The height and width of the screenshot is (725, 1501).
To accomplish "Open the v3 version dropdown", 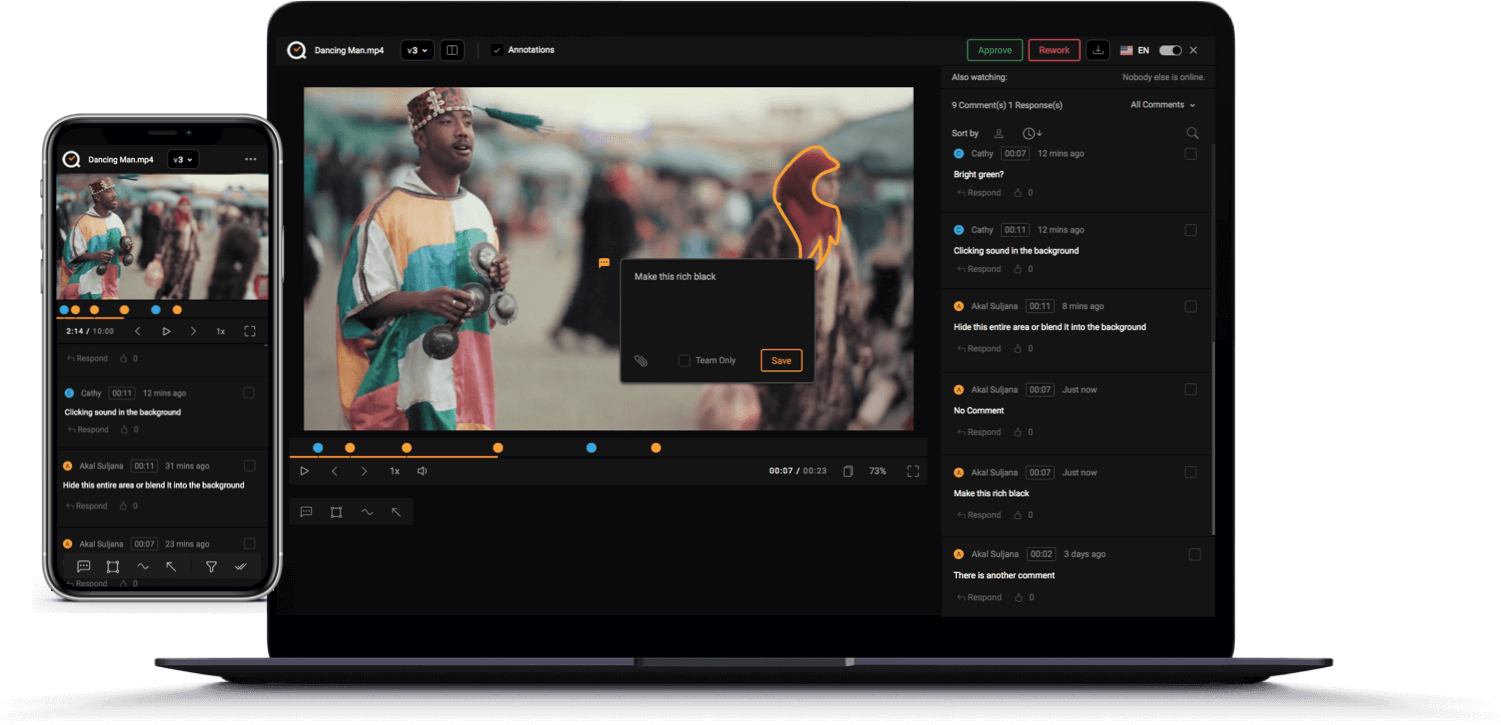I will [417, 49].
